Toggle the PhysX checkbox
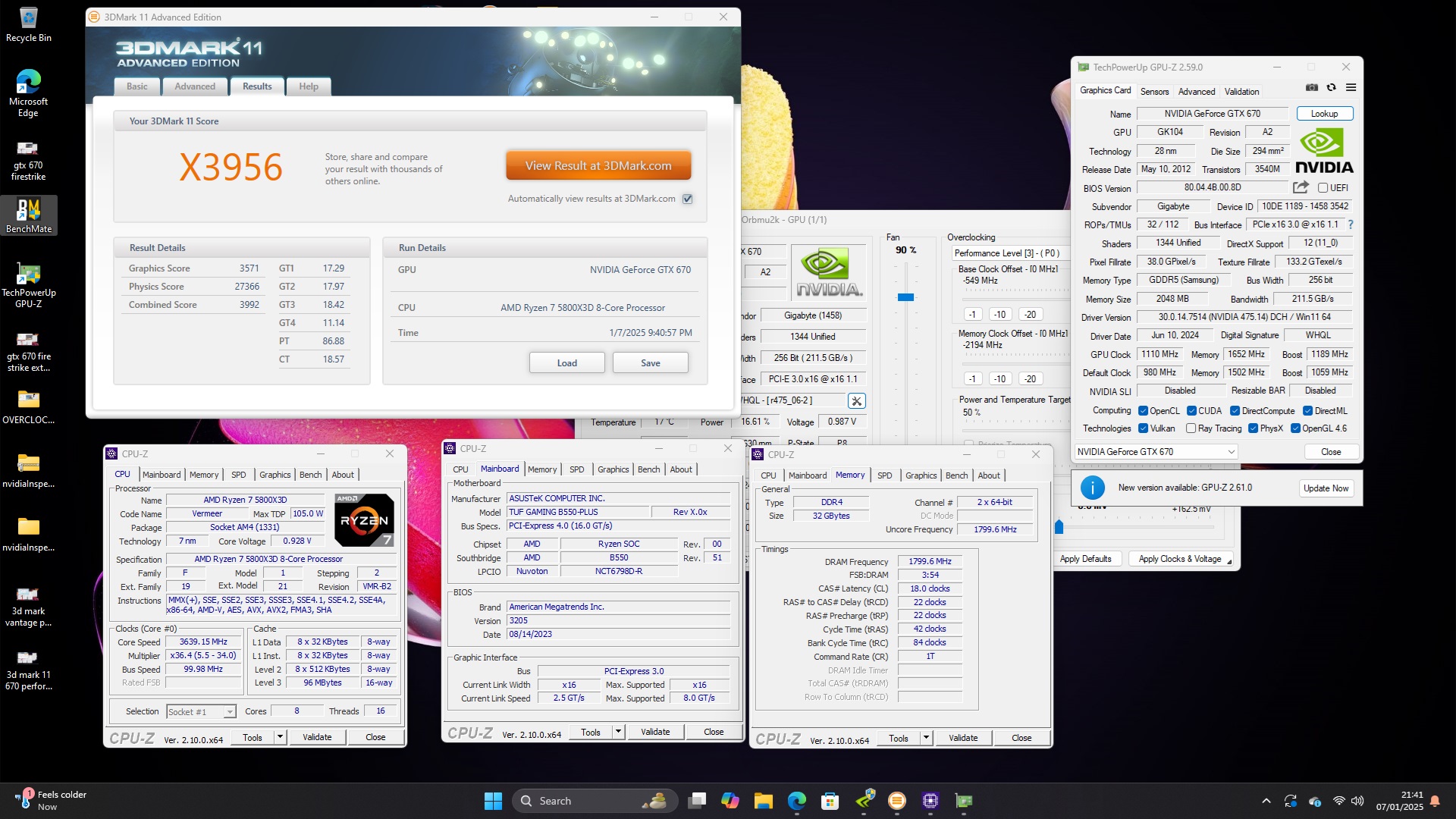Screen dimensions: 1456x819 pyautogui.click(x=1253, y=428)
